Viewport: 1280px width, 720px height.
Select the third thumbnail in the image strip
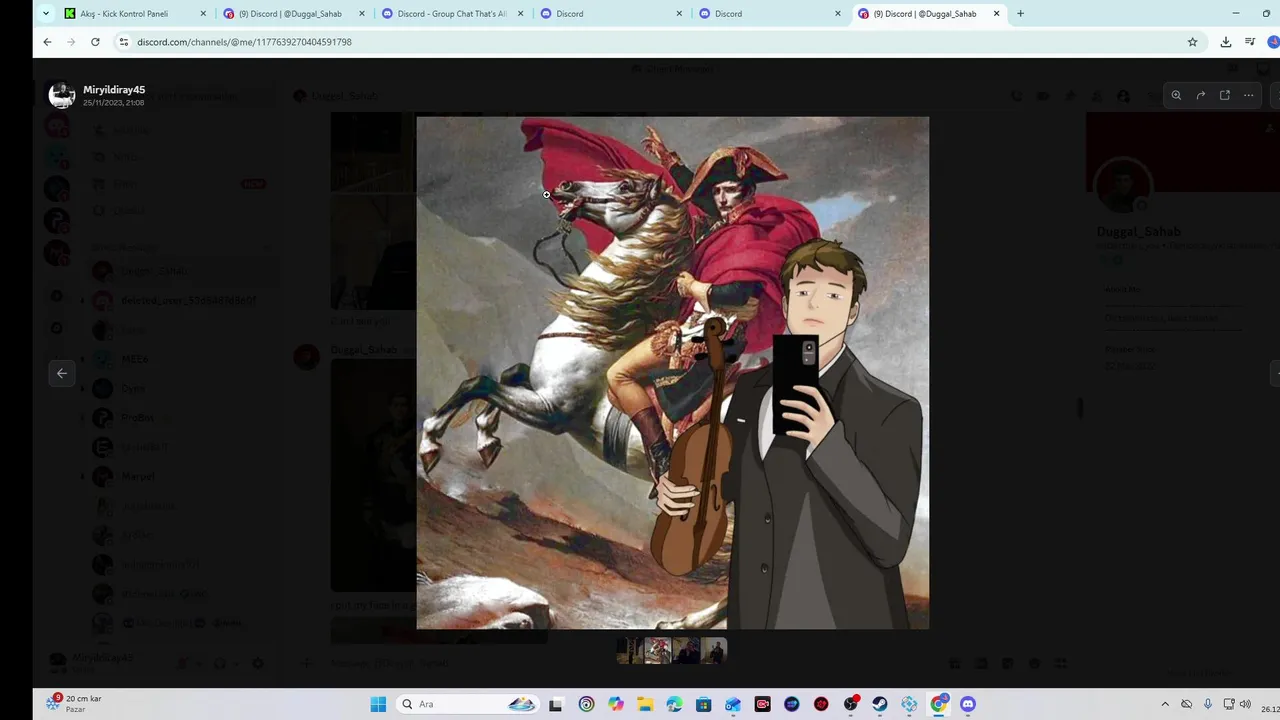click(686, 651)
